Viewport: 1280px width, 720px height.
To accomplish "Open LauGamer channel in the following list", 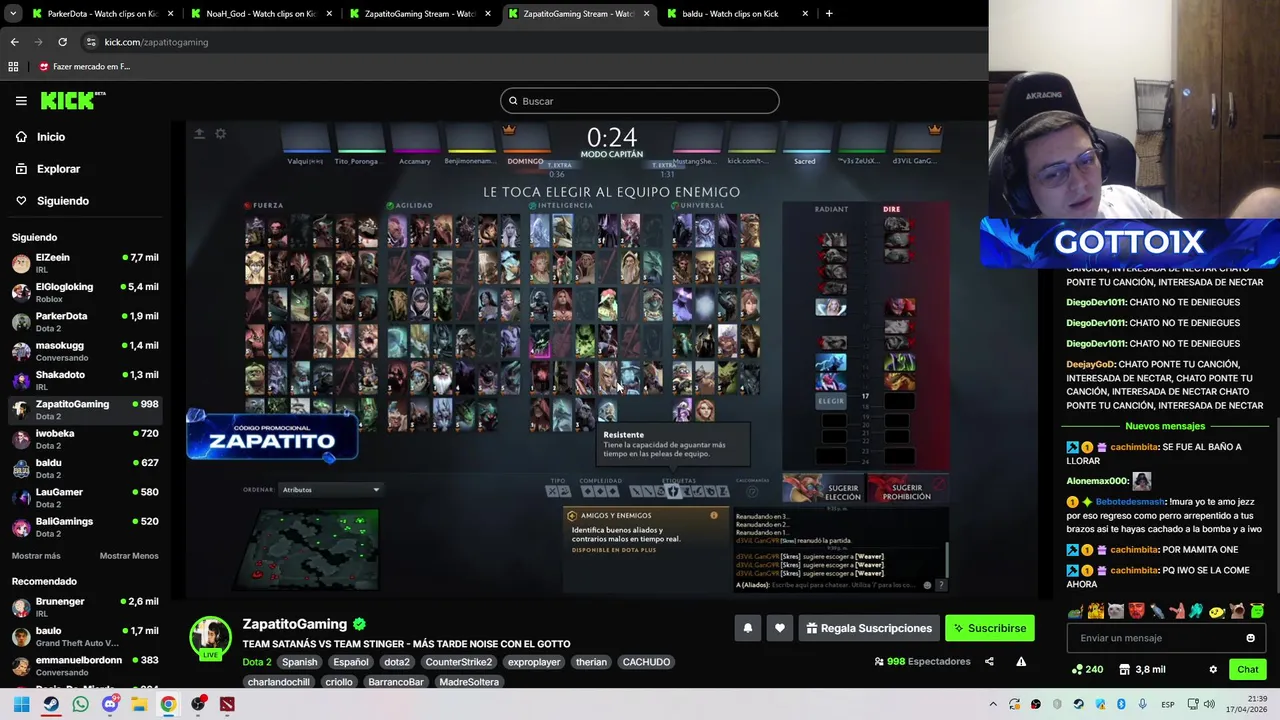I will click(x=85, y=497).
